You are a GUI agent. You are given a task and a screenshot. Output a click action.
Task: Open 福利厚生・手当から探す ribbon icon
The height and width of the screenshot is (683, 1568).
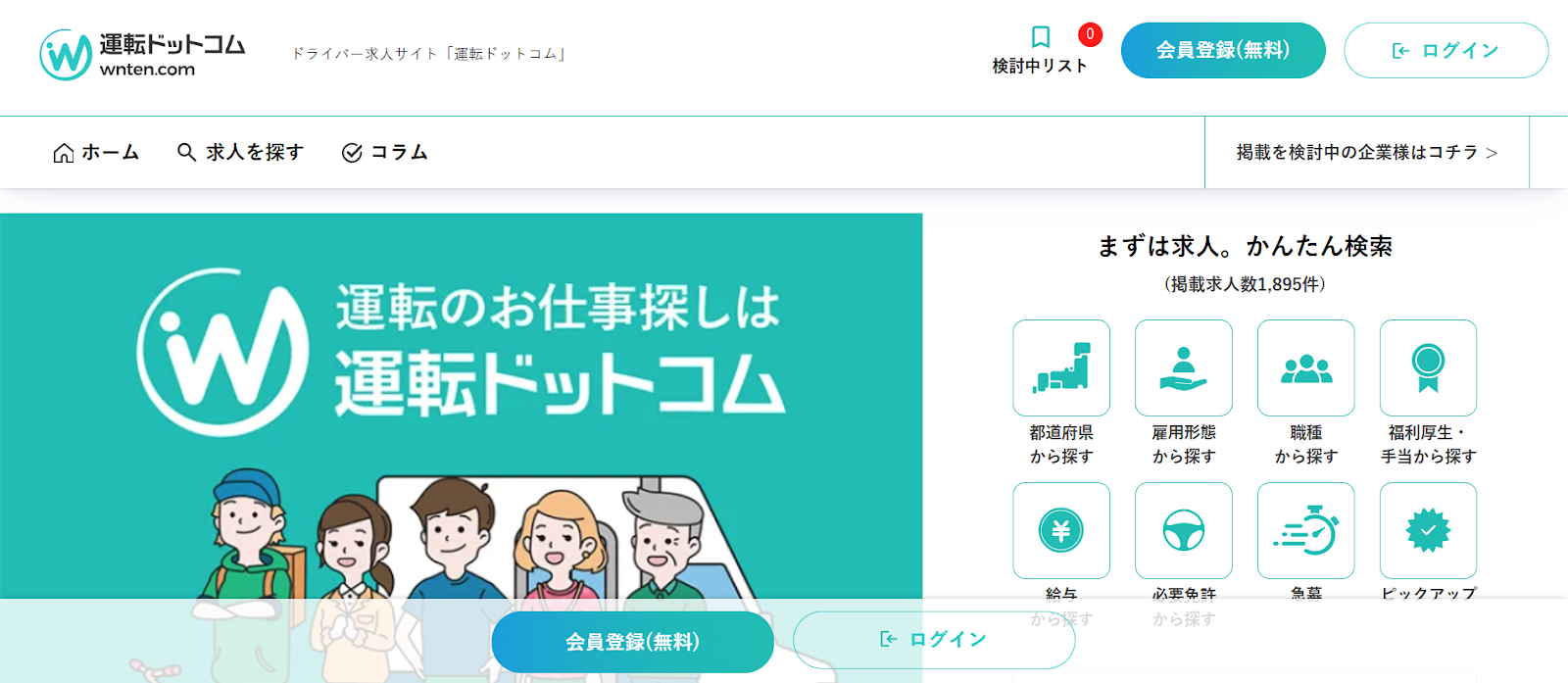click(x=1428, y=367)
